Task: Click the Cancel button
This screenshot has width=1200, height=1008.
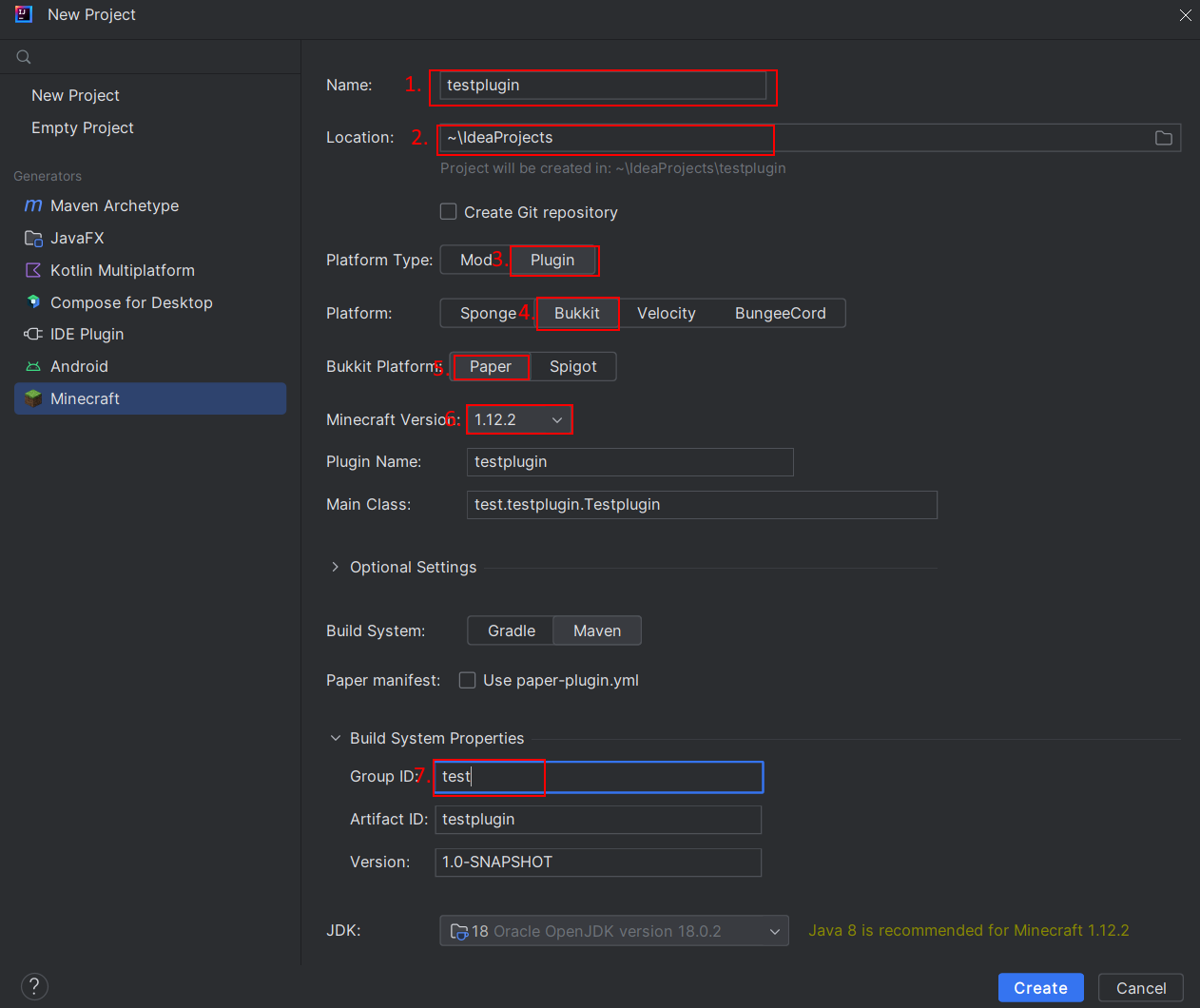Action: tap(1141, 988)
